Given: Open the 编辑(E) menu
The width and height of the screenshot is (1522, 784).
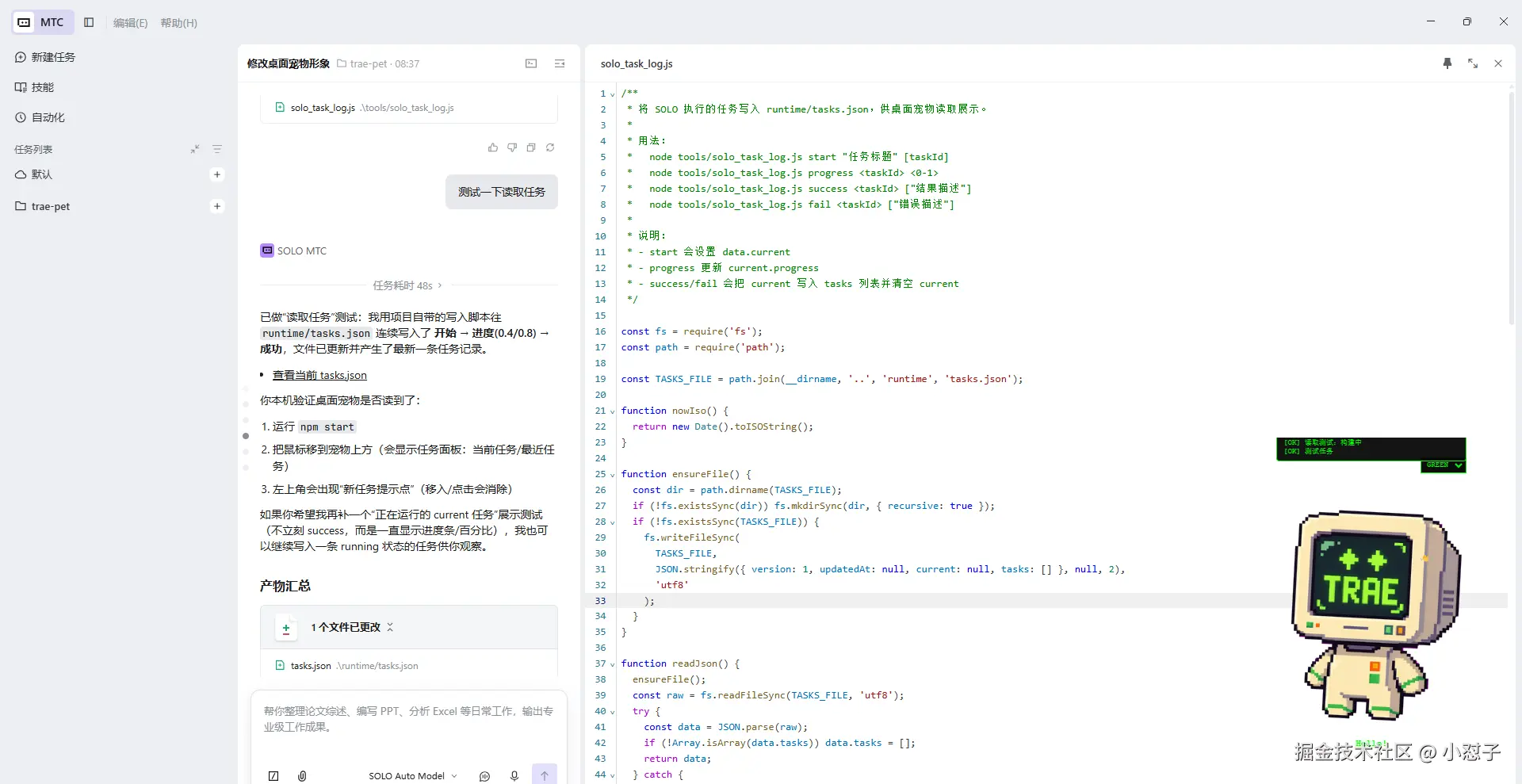Looking at the screenshot, I should [130, 23].
